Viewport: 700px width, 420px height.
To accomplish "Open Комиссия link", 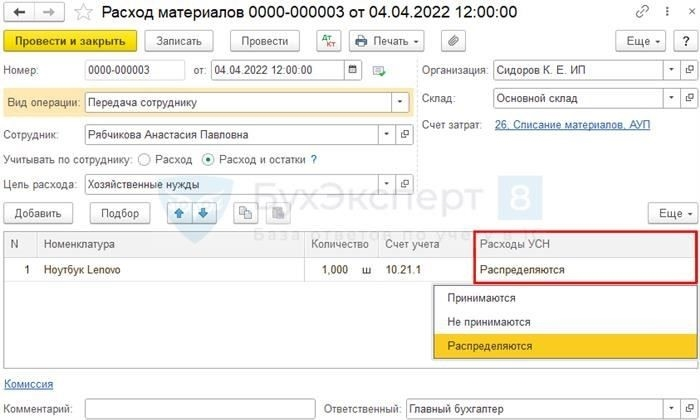I will tap(29, 384).
